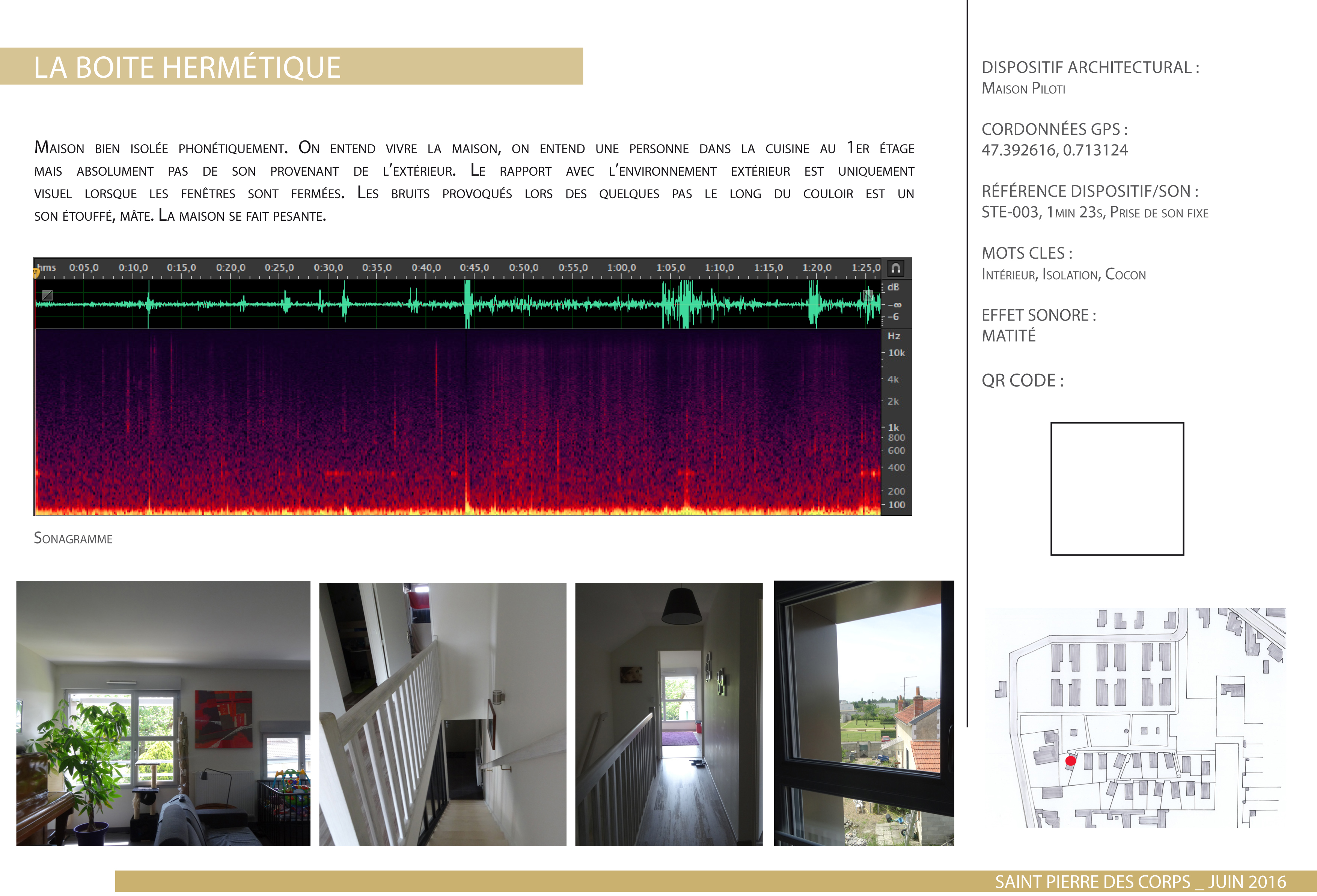This screenshot has height=896, width=1317.
Task: Open the window view photo
Action: pyautogui.click(x=864, y=713)
